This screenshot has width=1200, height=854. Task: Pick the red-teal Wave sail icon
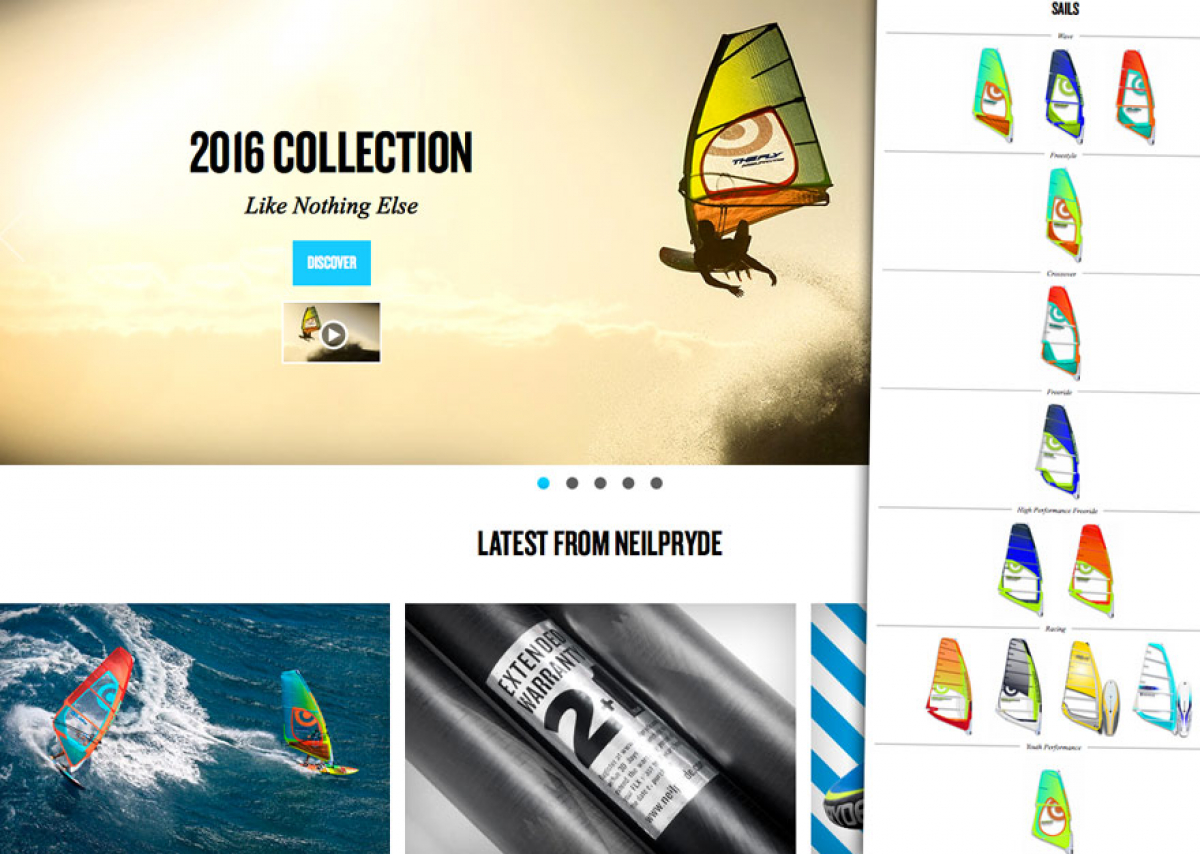click(1136, 93)
